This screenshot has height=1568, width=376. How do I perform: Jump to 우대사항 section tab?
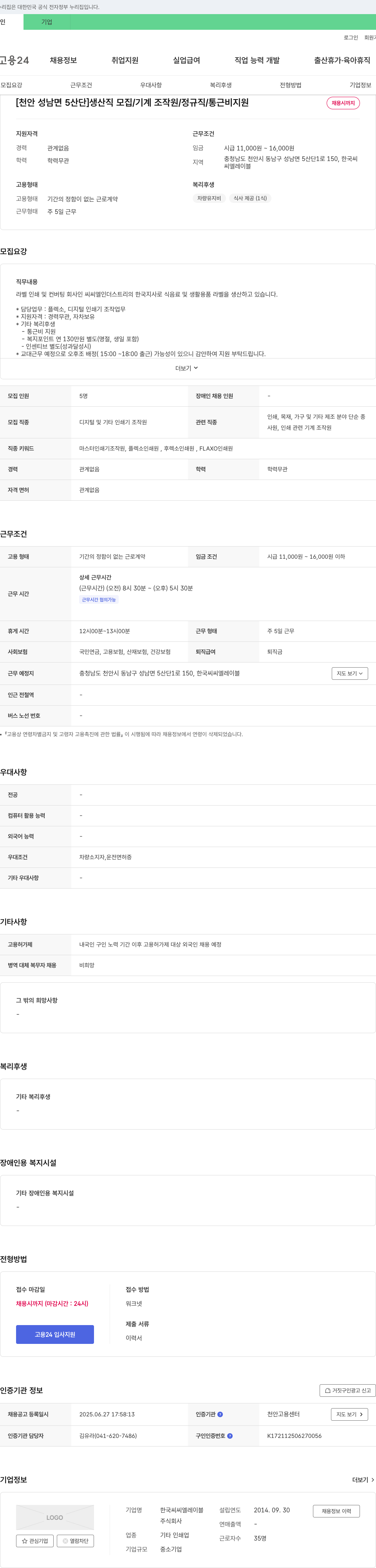(151, 85)
